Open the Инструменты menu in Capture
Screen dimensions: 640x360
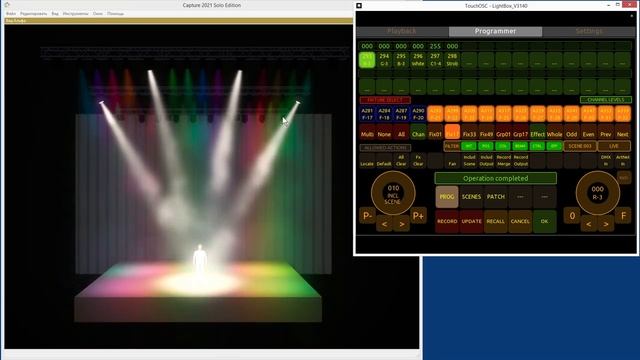(x=76, y=13)
